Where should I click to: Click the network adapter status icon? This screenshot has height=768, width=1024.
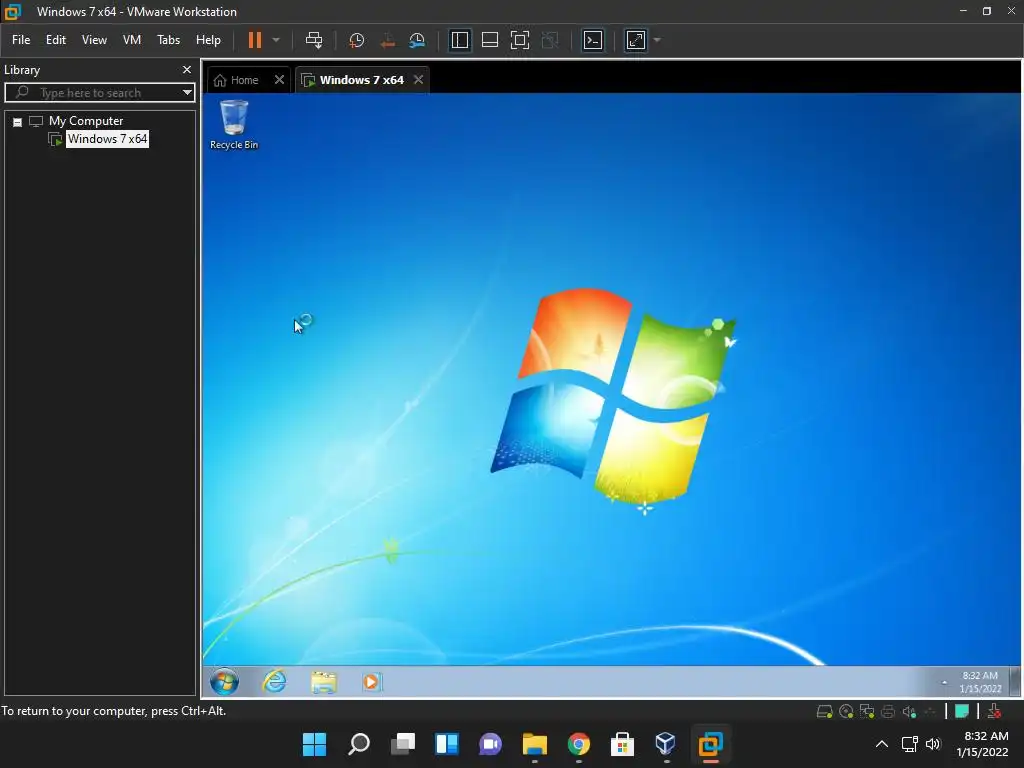coord(867,711)
